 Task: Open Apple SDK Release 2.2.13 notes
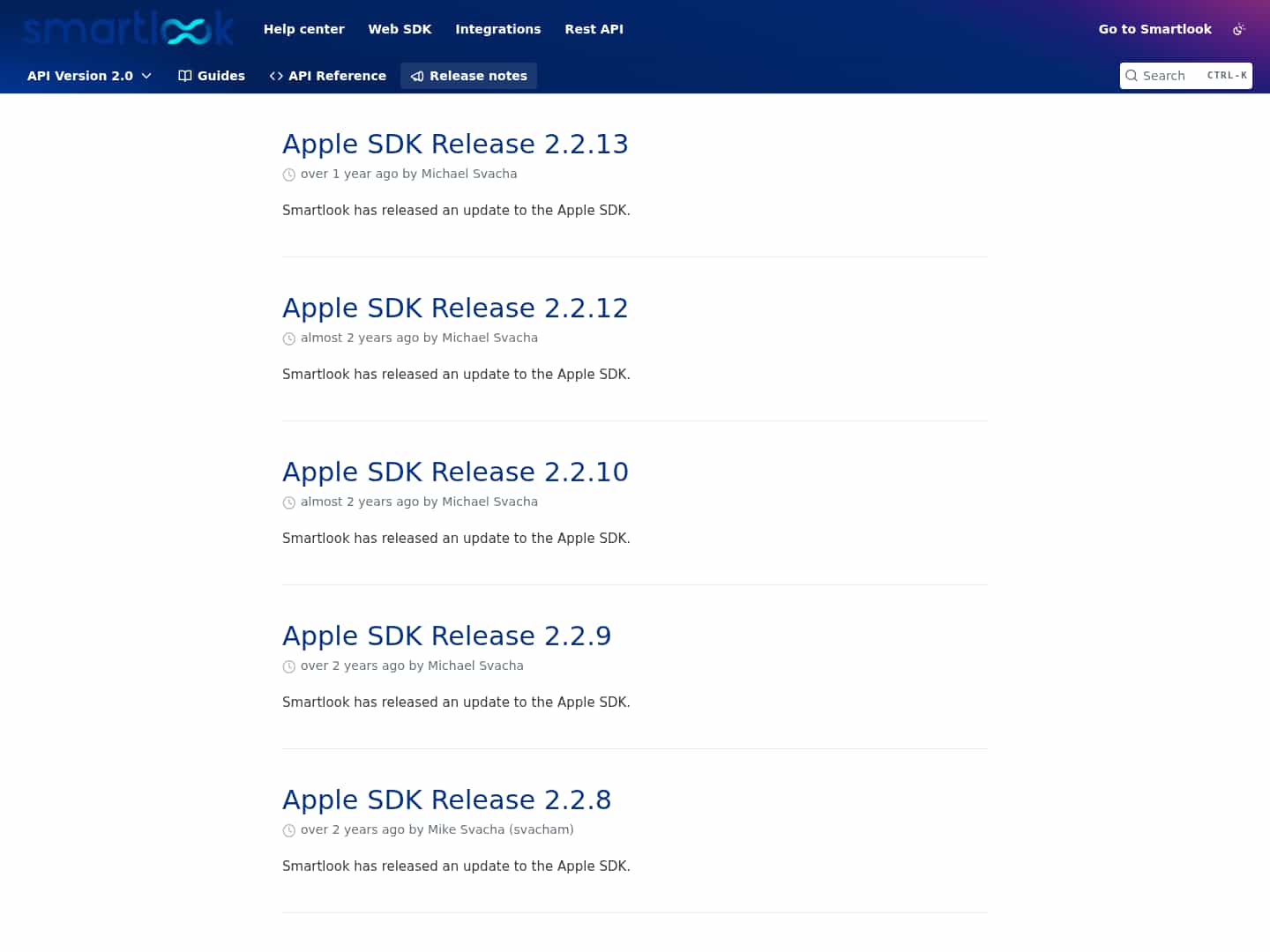click(x=455, y=144)
